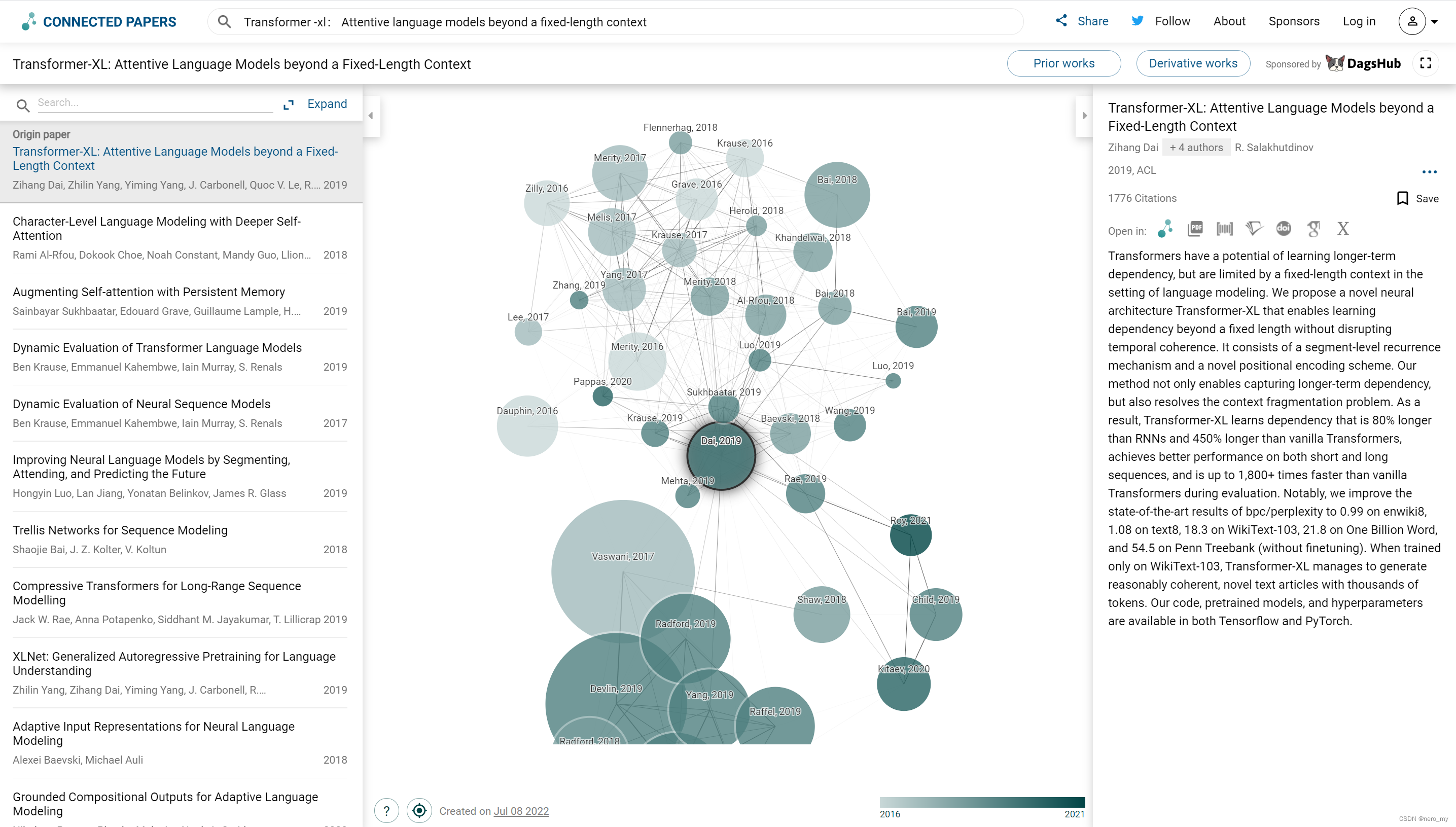Image resolution: width=1456 pixels, height=827 pixels.
Task: Collapse the left paper list panel
Action: coord(371,116)
